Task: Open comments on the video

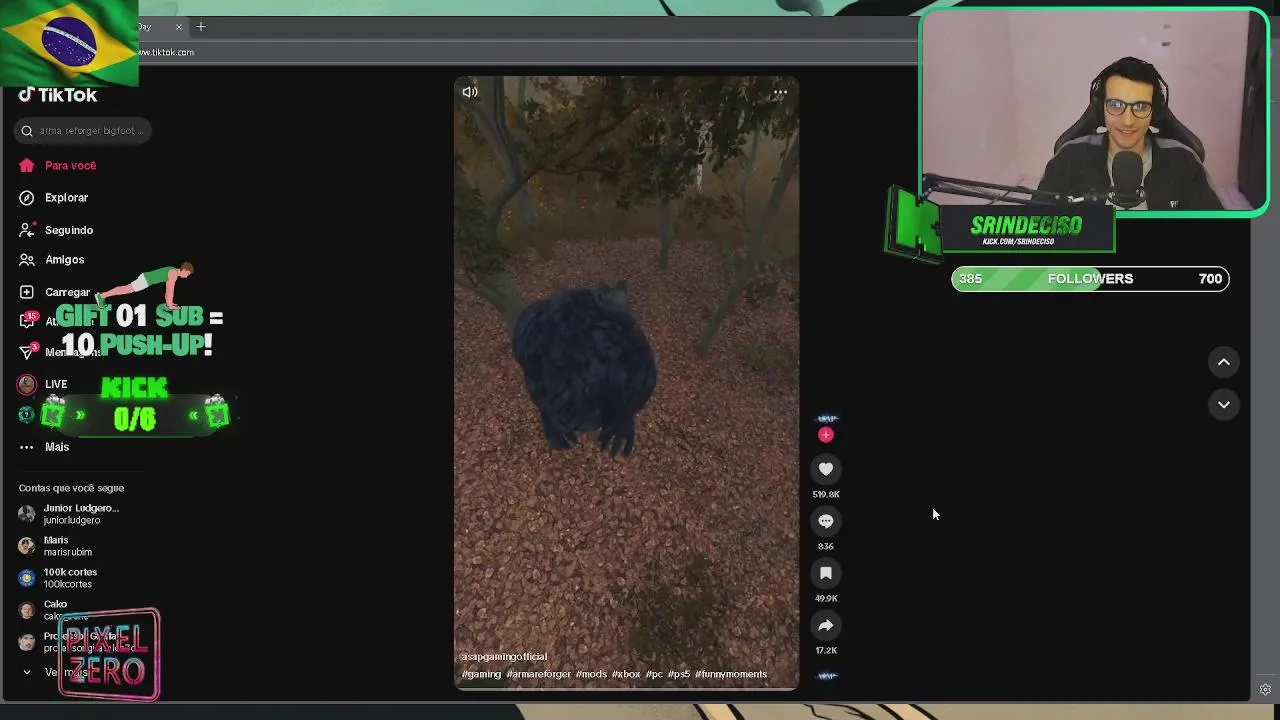Action: click(x=826, y=521)
